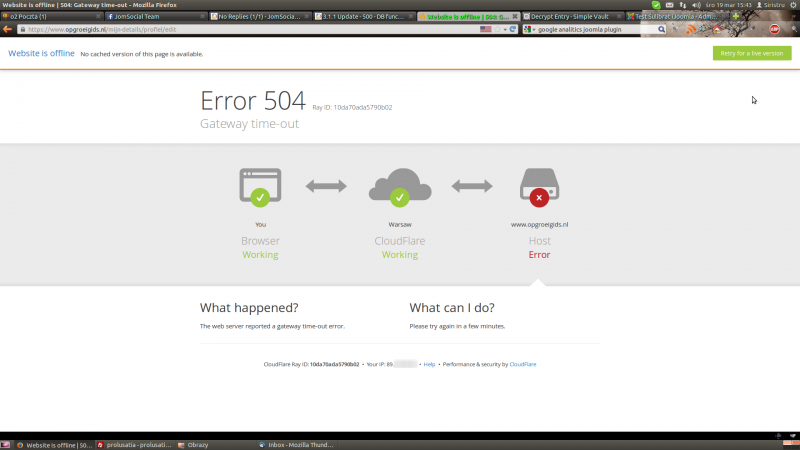Click the US flag icon in the address bar
Screen dimensions: 800x450
(x=485, y=29)
